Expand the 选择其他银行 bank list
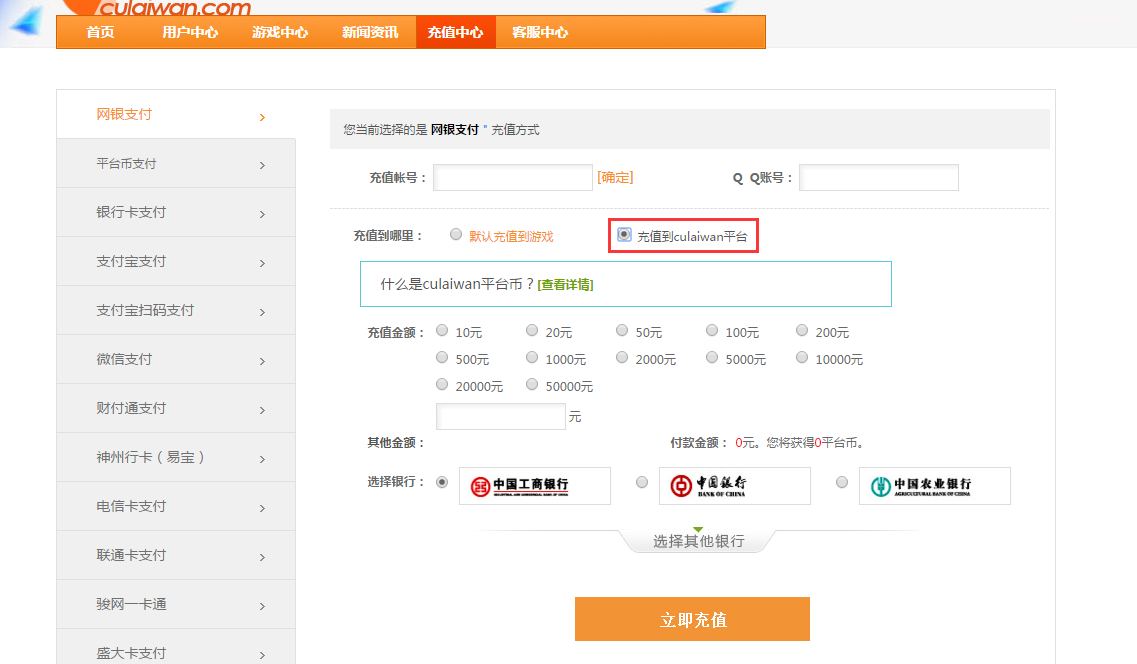The height and width of the screenshot is (664, 1137). pyautogui.click(x=698, y=541)
